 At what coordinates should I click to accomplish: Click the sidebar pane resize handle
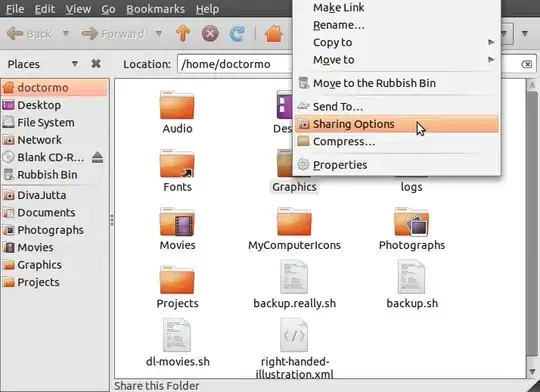point(112,220)
